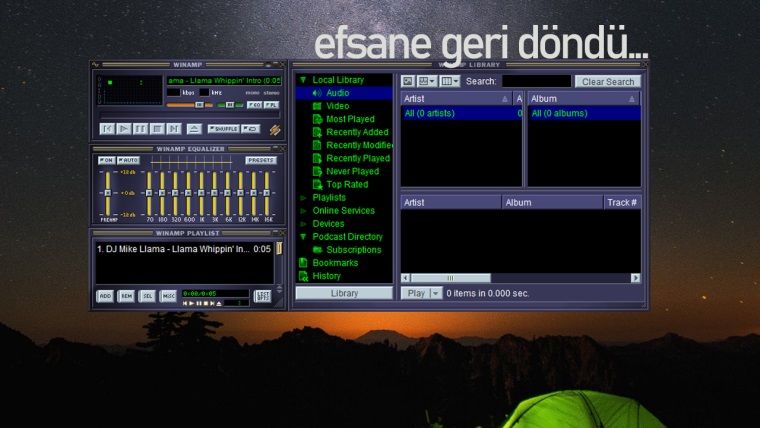The width and height of the screenshot is (760, 428).
Task: Select DJ Mike Llama track in playlist
Action: point(184,249)
